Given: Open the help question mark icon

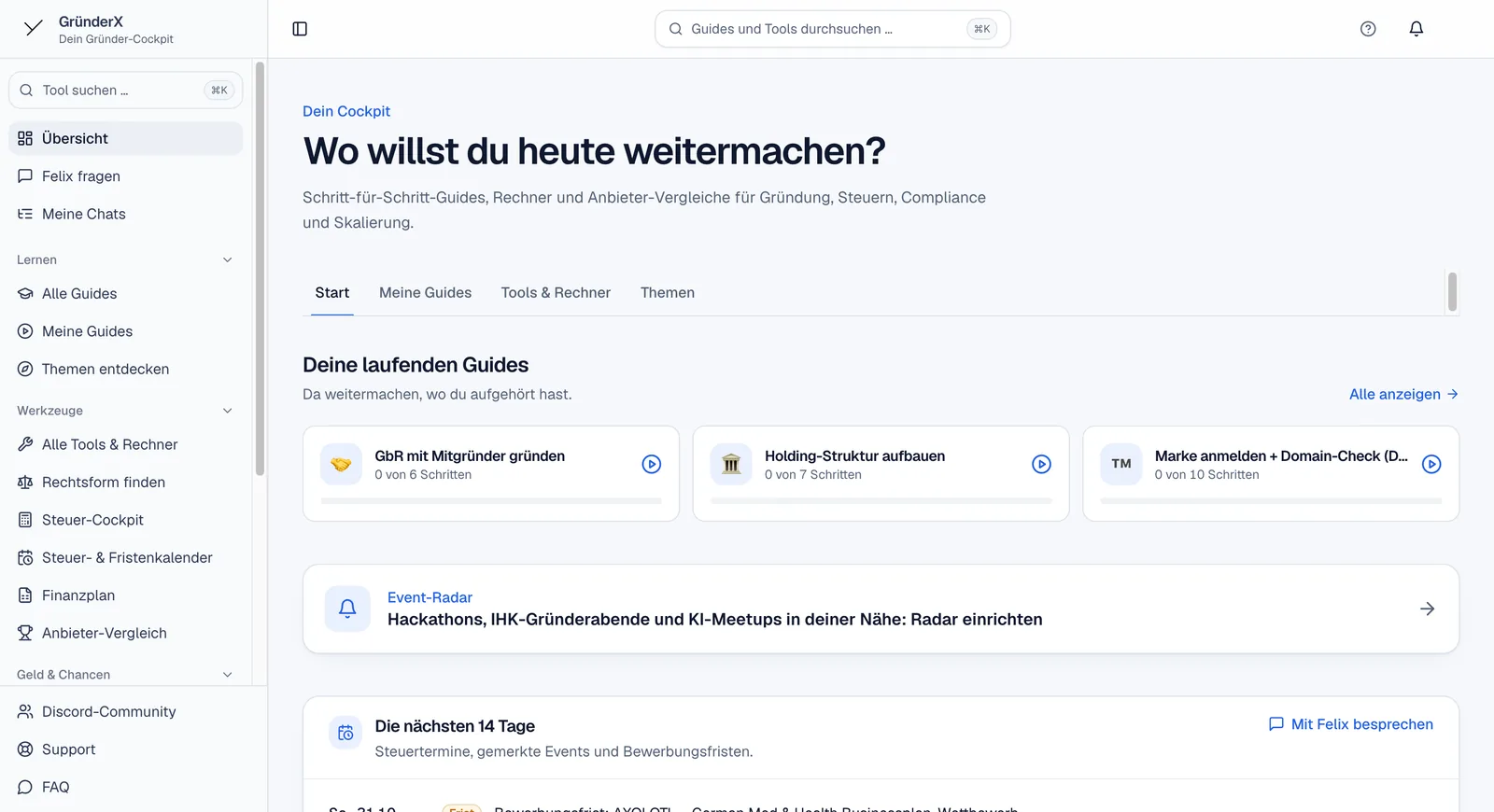Looking at the screenshot, I should pyautogui.click(x=1368, y=29).
